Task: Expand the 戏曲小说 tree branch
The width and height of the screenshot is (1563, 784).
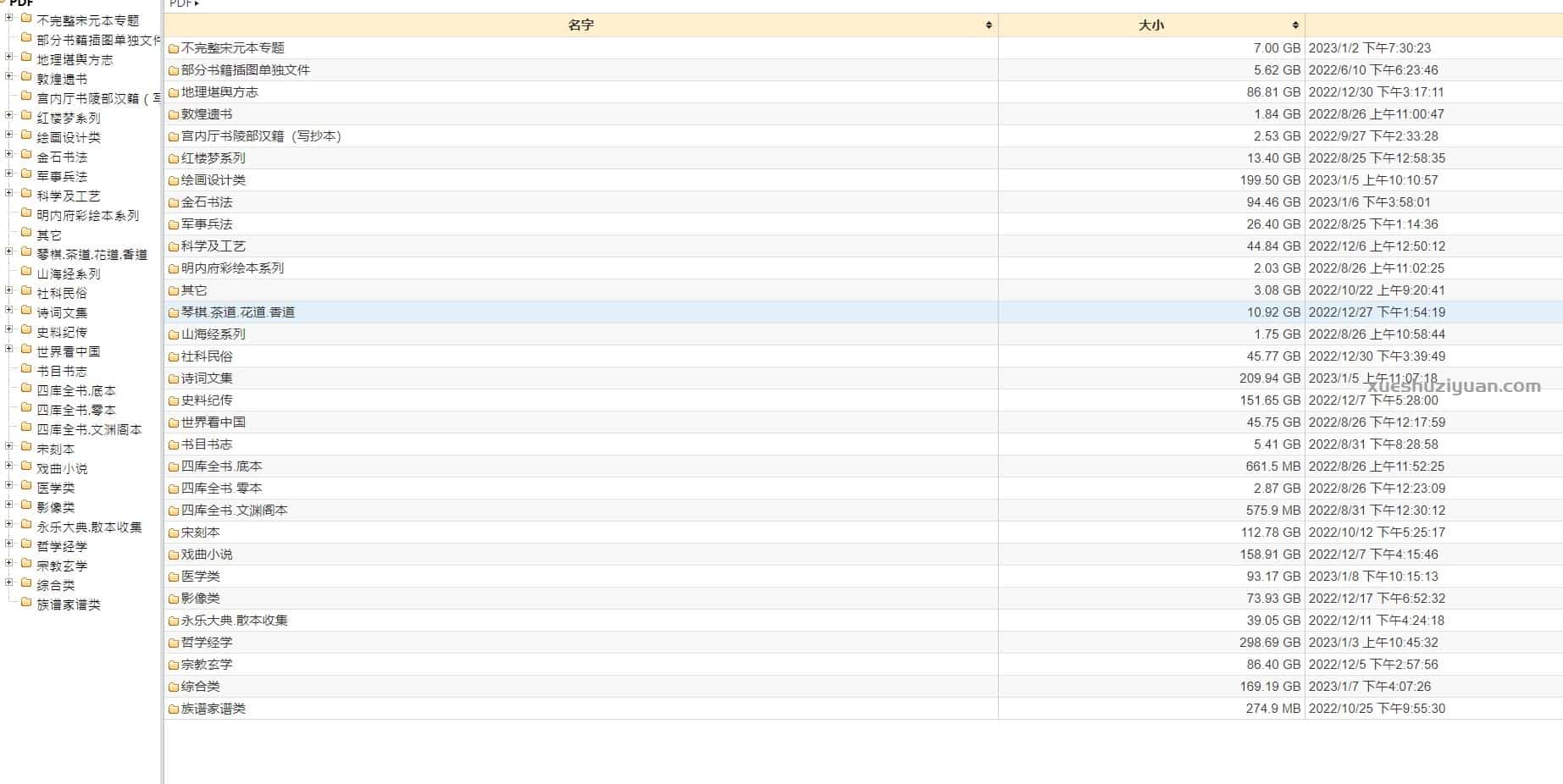Action: (9, 467)
